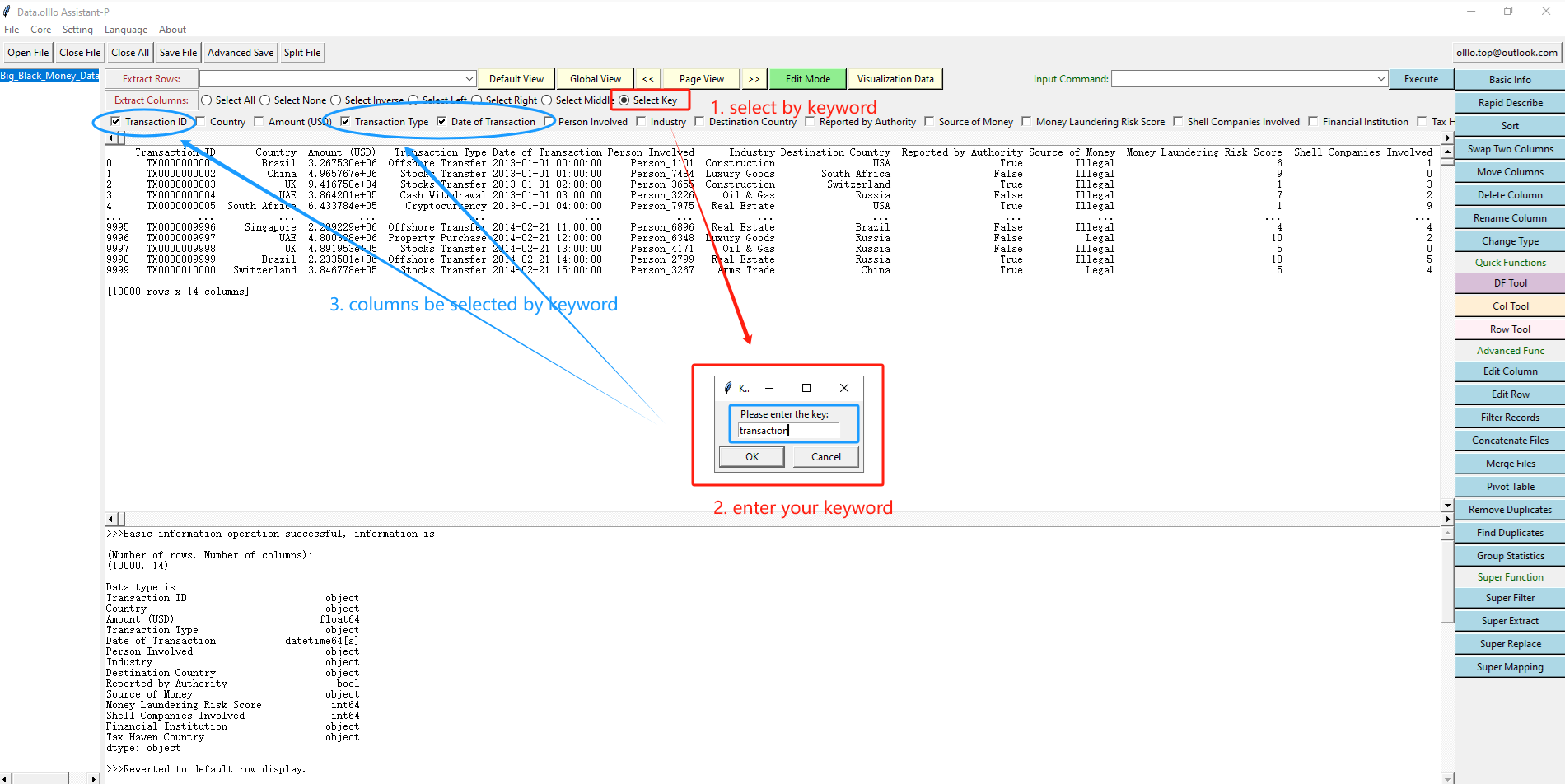
Task: Maximize the keyword dialog window
Action: 806,388
